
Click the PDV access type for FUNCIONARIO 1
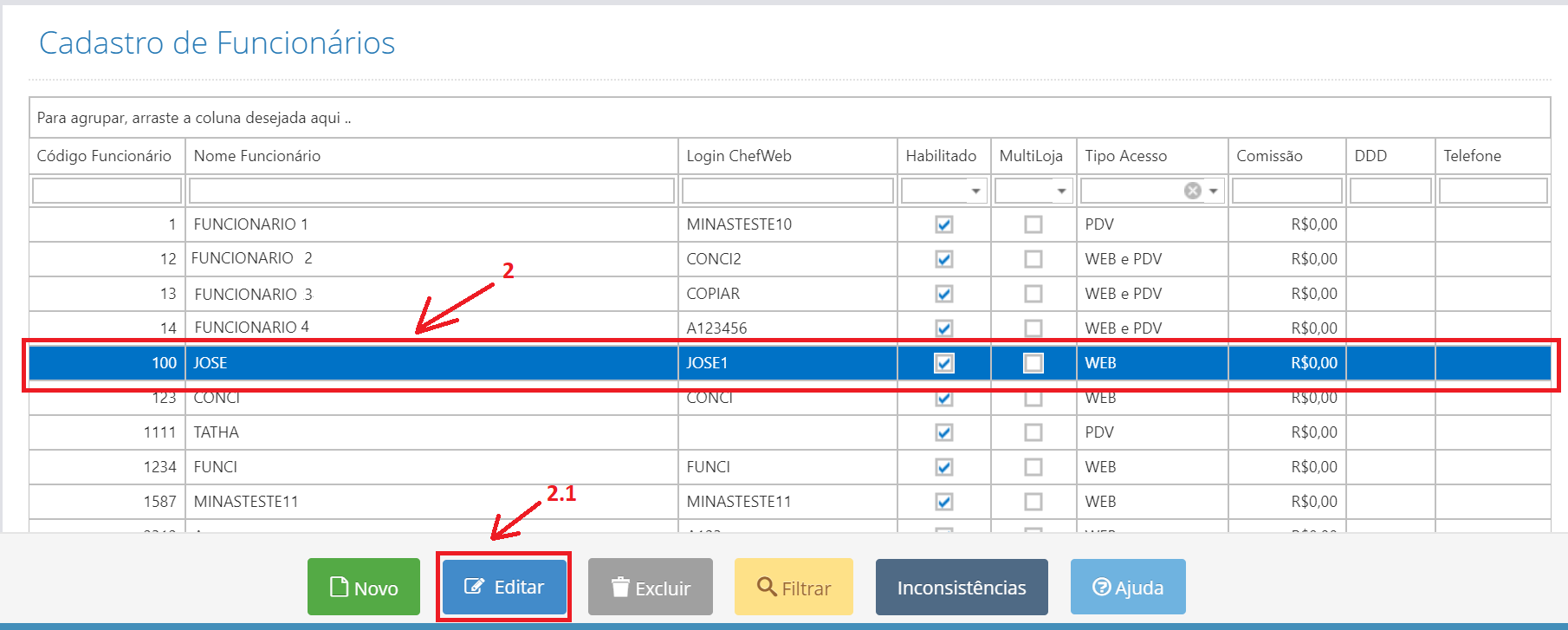(1152, 224)
